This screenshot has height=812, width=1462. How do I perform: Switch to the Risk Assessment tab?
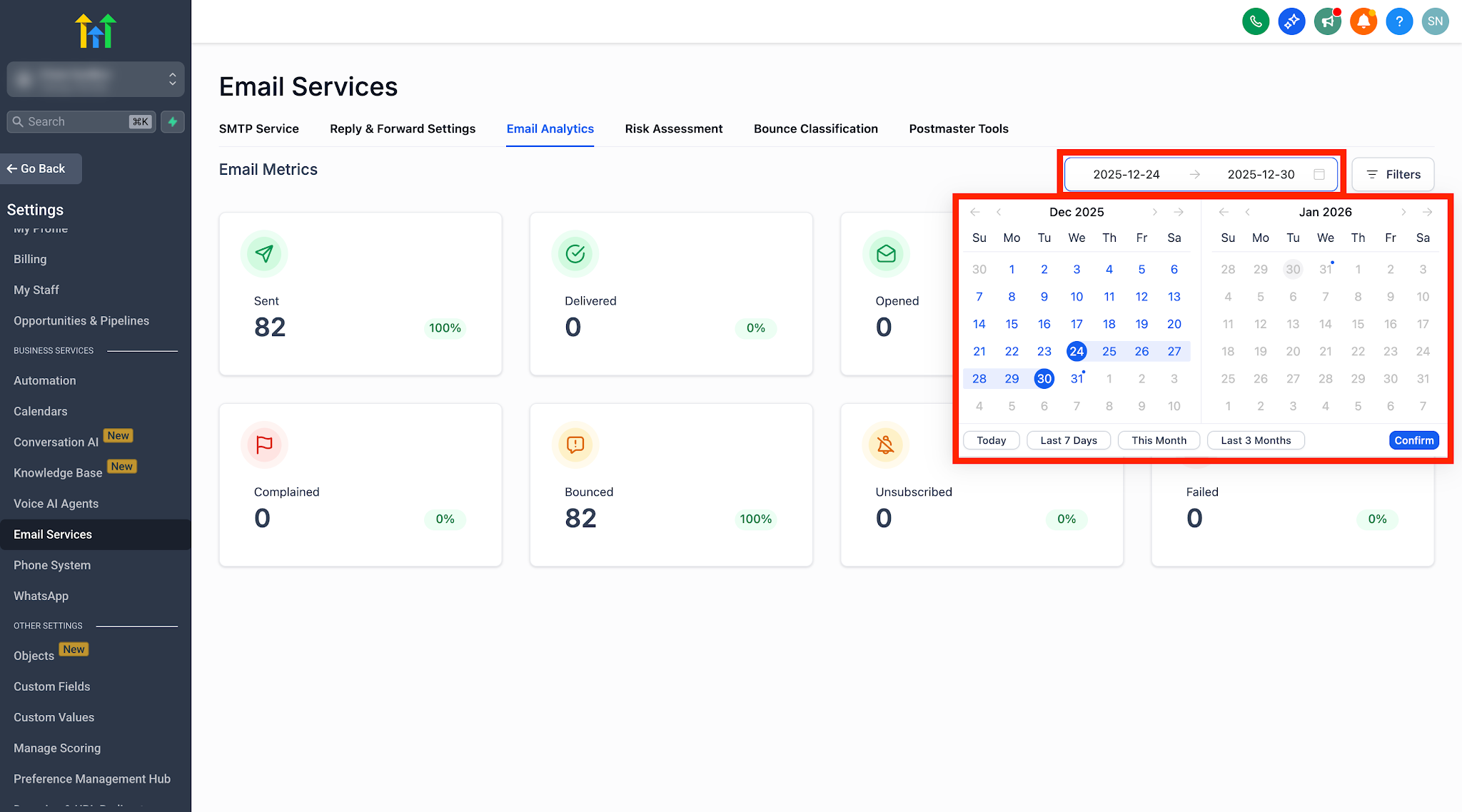673,128
